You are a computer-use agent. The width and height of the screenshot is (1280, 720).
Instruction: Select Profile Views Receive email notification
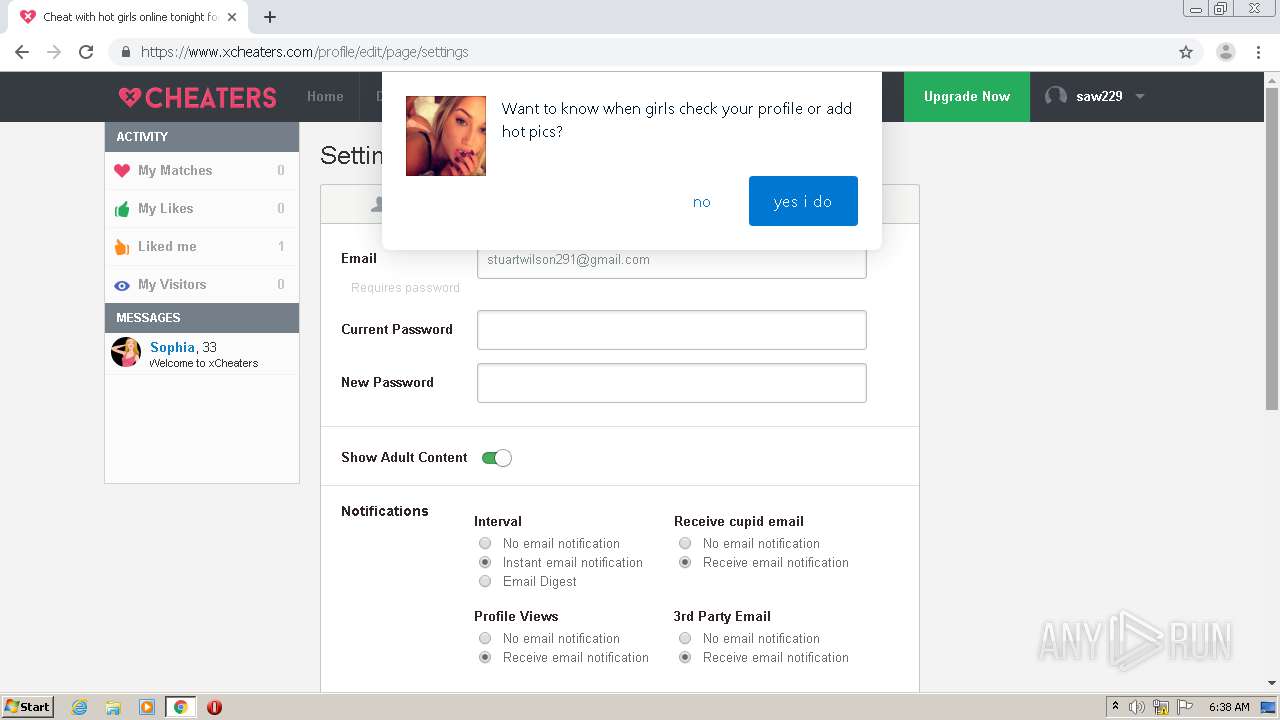[485, 657]
